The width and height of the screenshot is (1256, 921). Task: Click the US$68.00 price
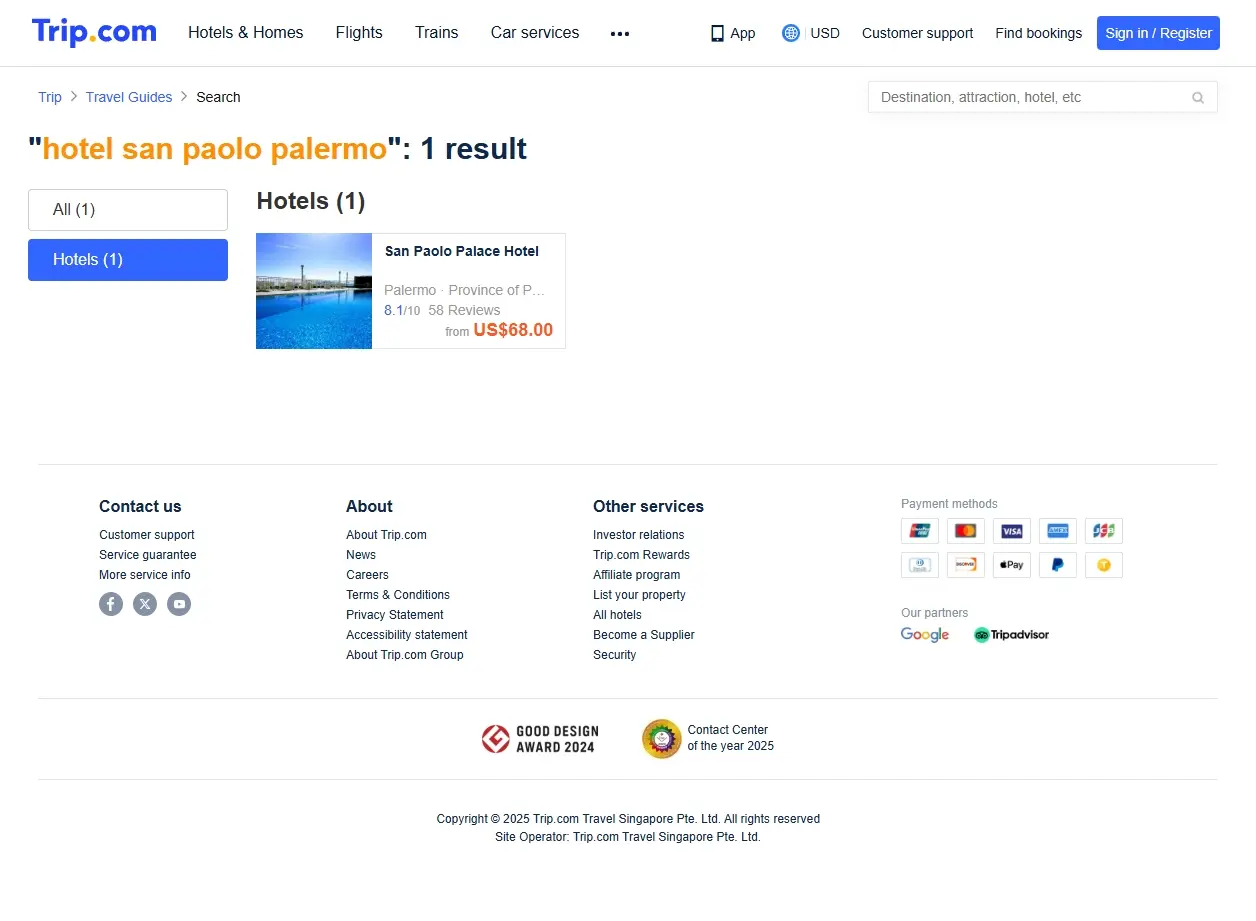coord(513,330)
